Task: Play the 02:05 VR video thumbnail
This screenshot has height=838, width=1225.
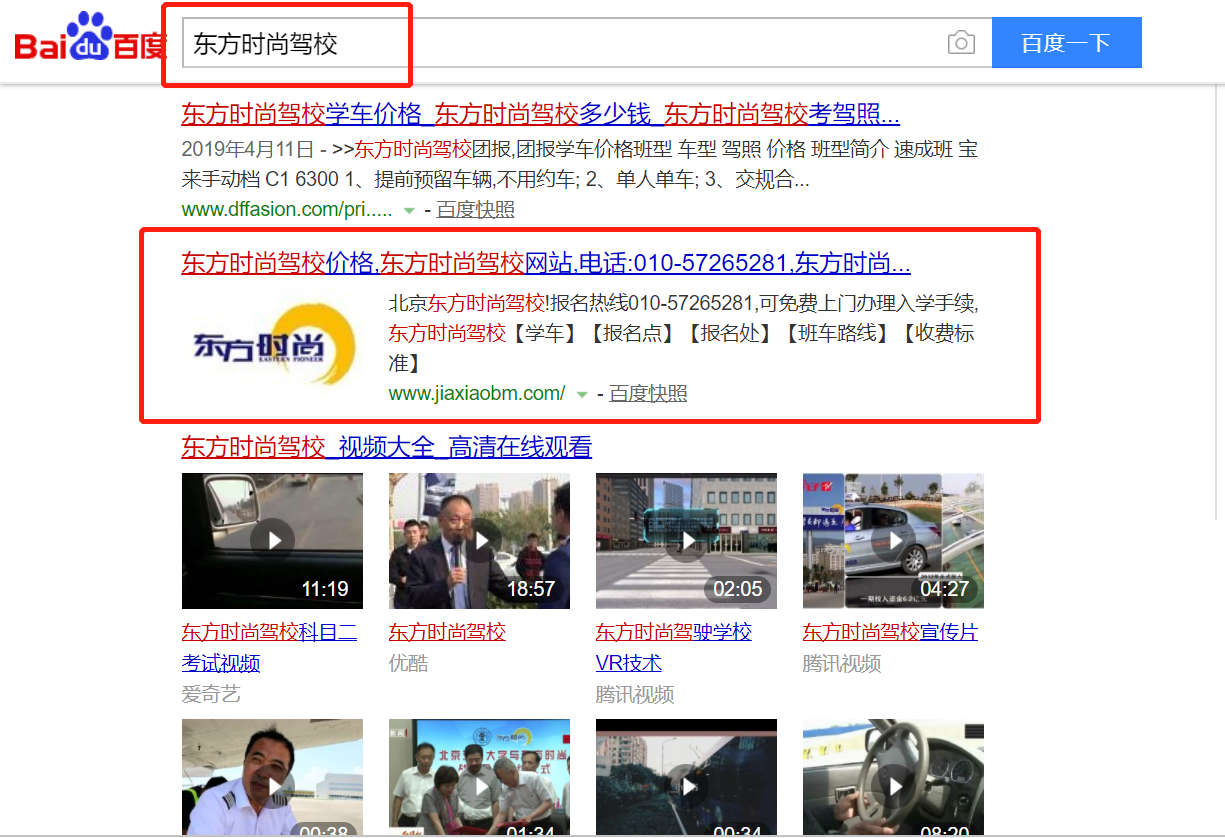Action: [686, 541]
